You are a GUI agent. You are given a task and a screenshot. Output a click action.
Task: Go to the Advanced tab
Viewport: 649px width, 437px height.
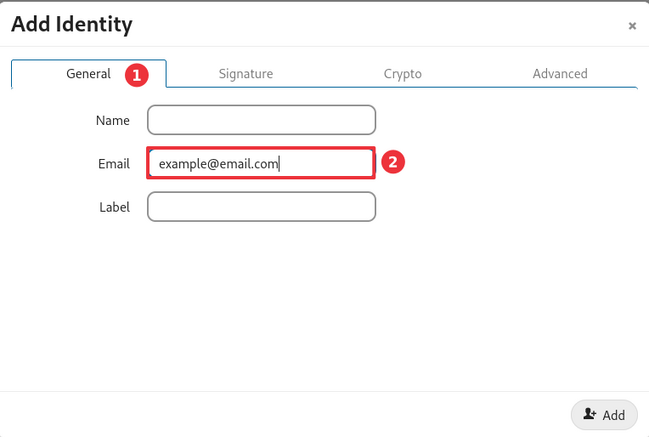coord(560,74)
